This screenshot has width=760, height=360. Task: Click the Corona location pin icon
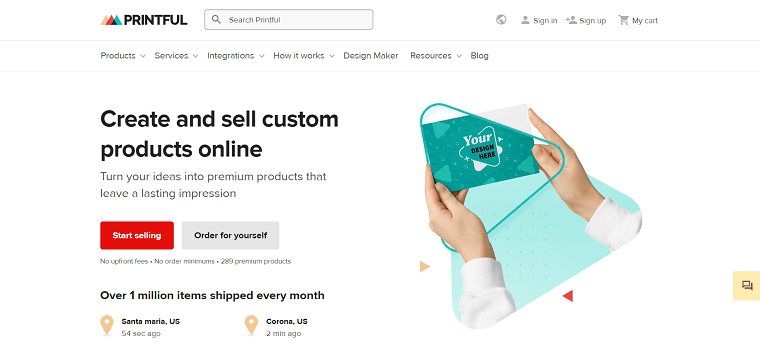click(x=251, y=325)
